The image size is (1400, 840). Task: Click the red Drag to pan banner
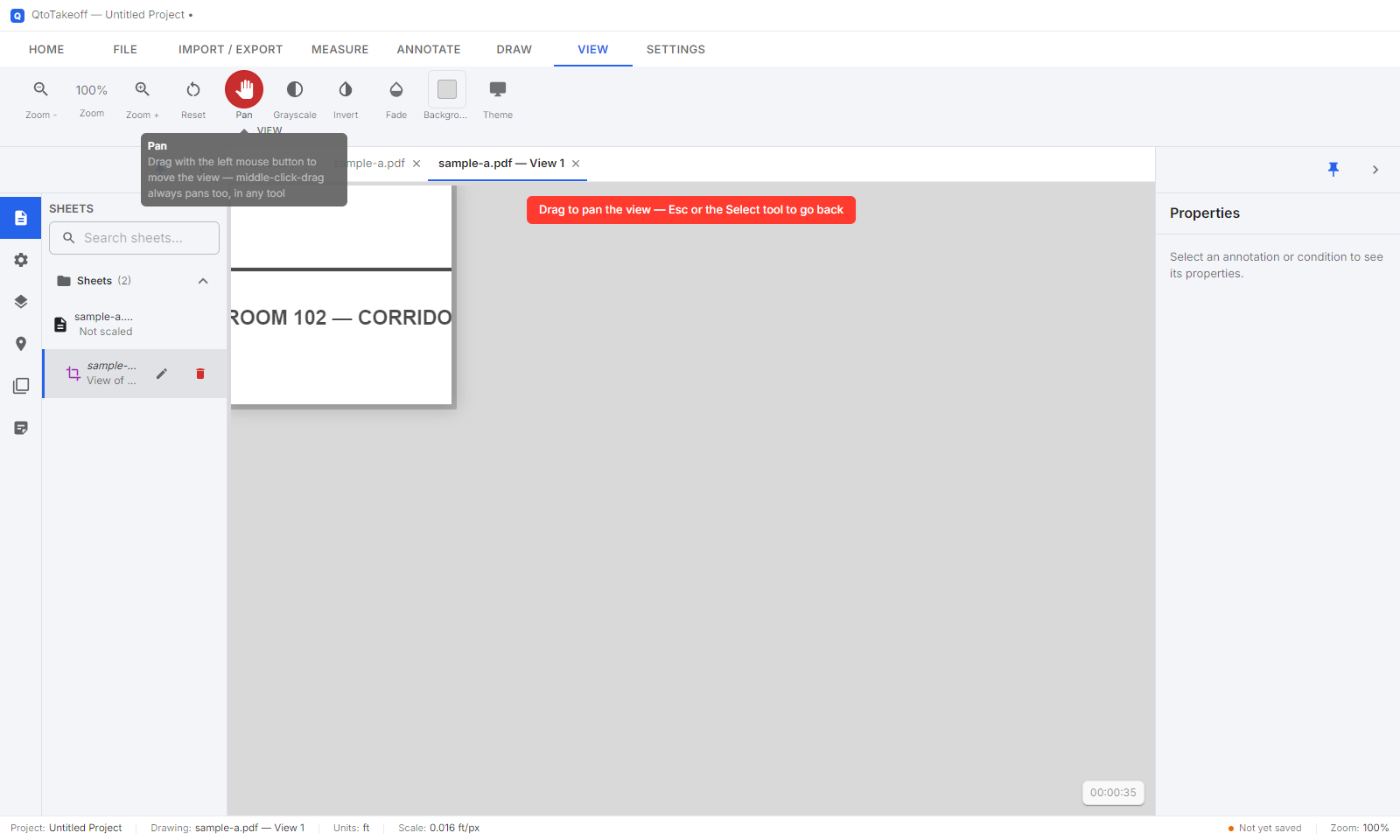[x=691, y=210]
